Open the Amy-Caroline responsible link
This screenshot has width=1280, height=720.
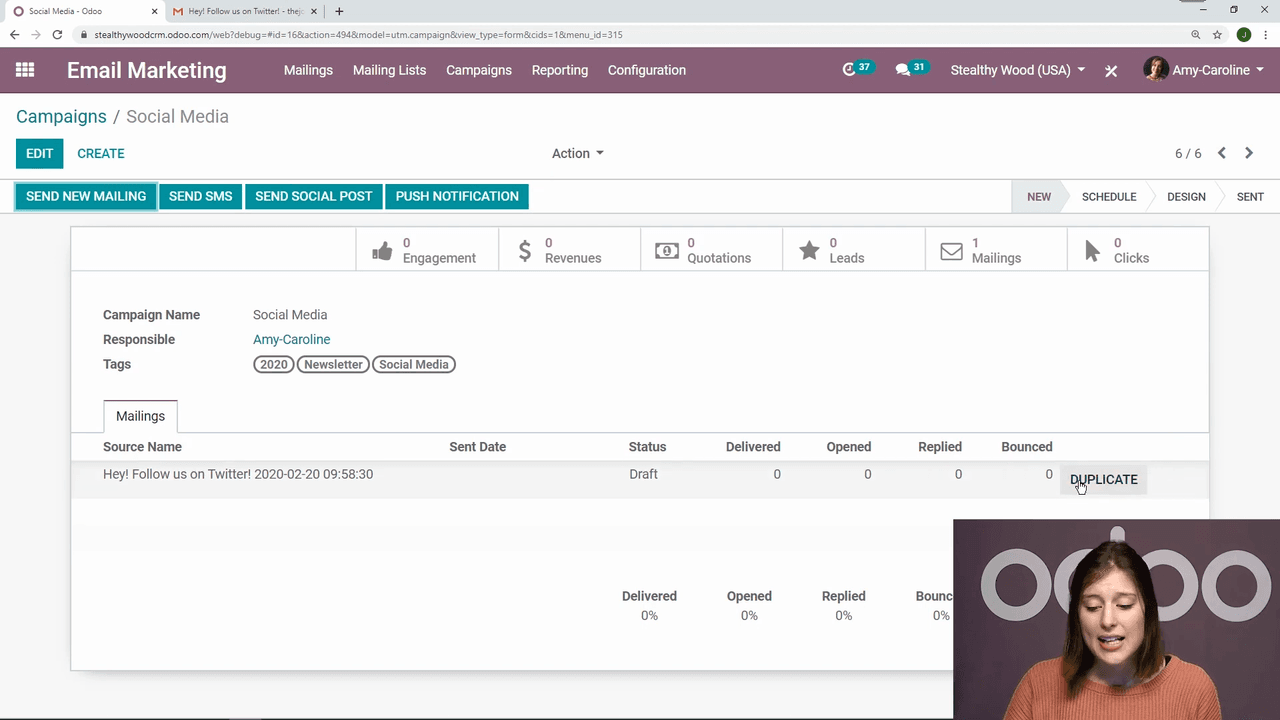291,339
